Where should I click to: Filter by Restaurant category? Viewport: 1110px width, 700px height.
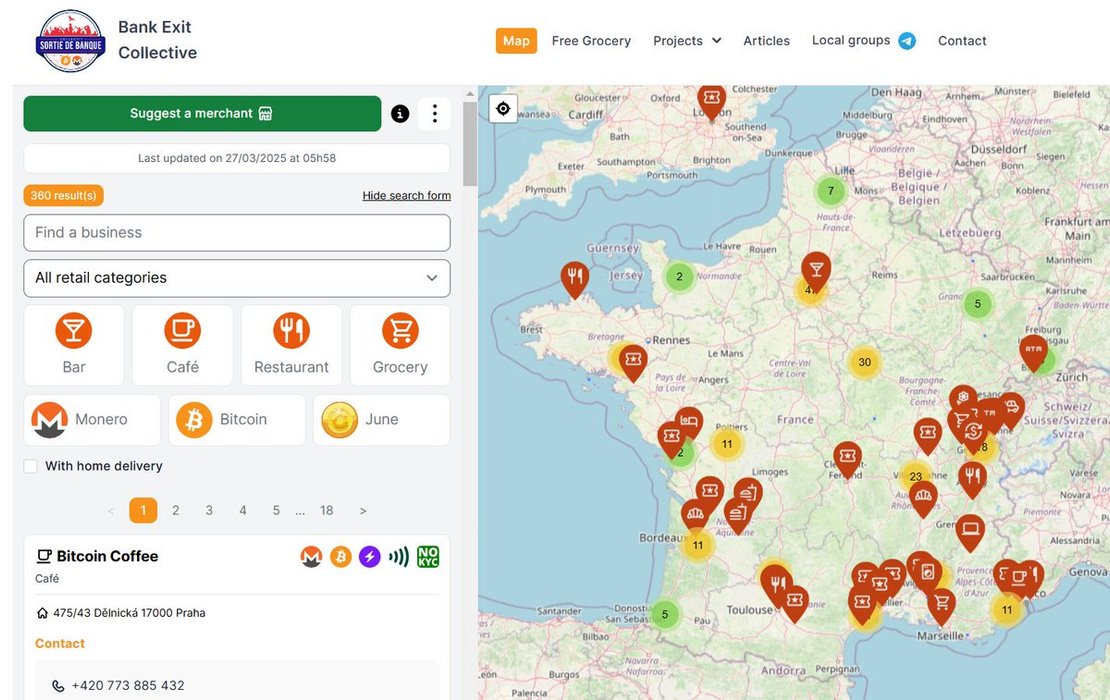pyautogui.click(x=291, y=345)
